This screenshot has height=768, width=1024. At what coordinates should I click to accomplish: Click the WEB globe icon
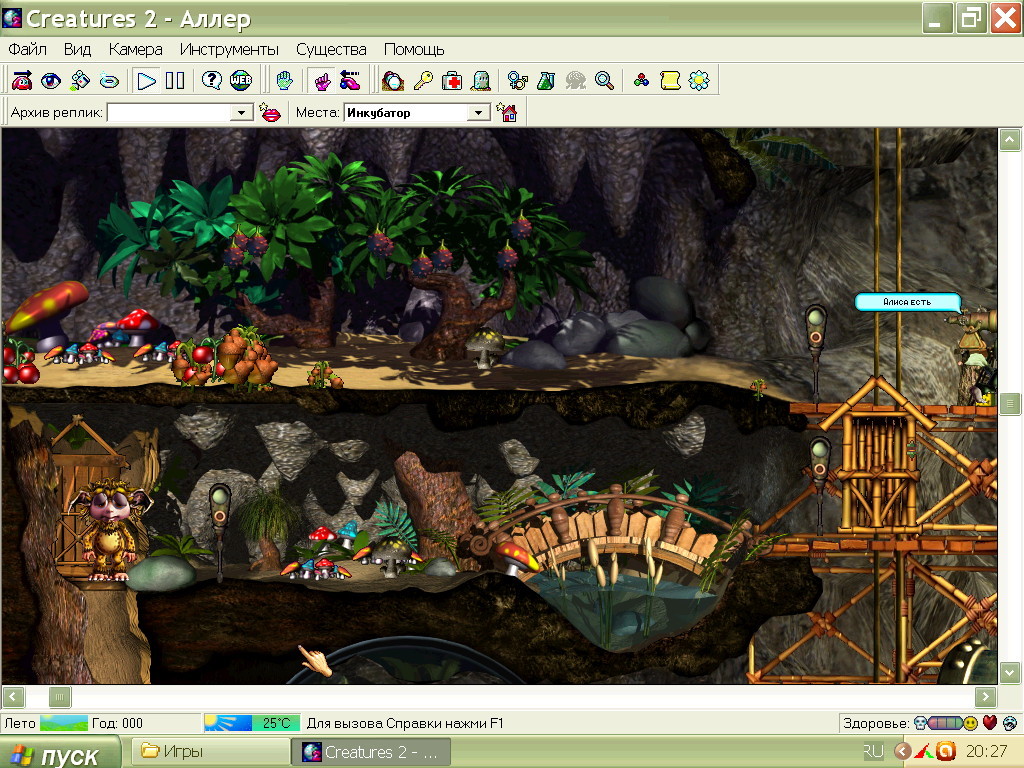coord(240,81)
